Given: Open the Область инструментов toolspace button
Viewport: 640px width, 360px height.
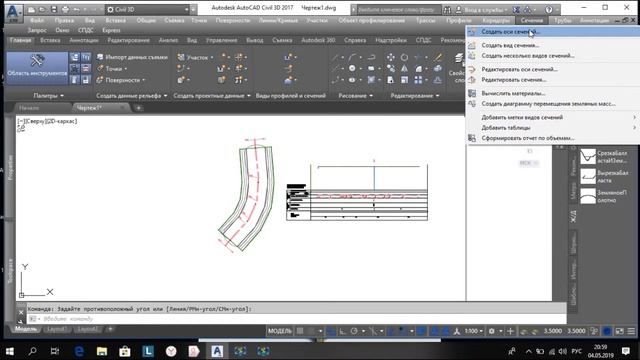Looking at the screenshot, I should 37,67.
